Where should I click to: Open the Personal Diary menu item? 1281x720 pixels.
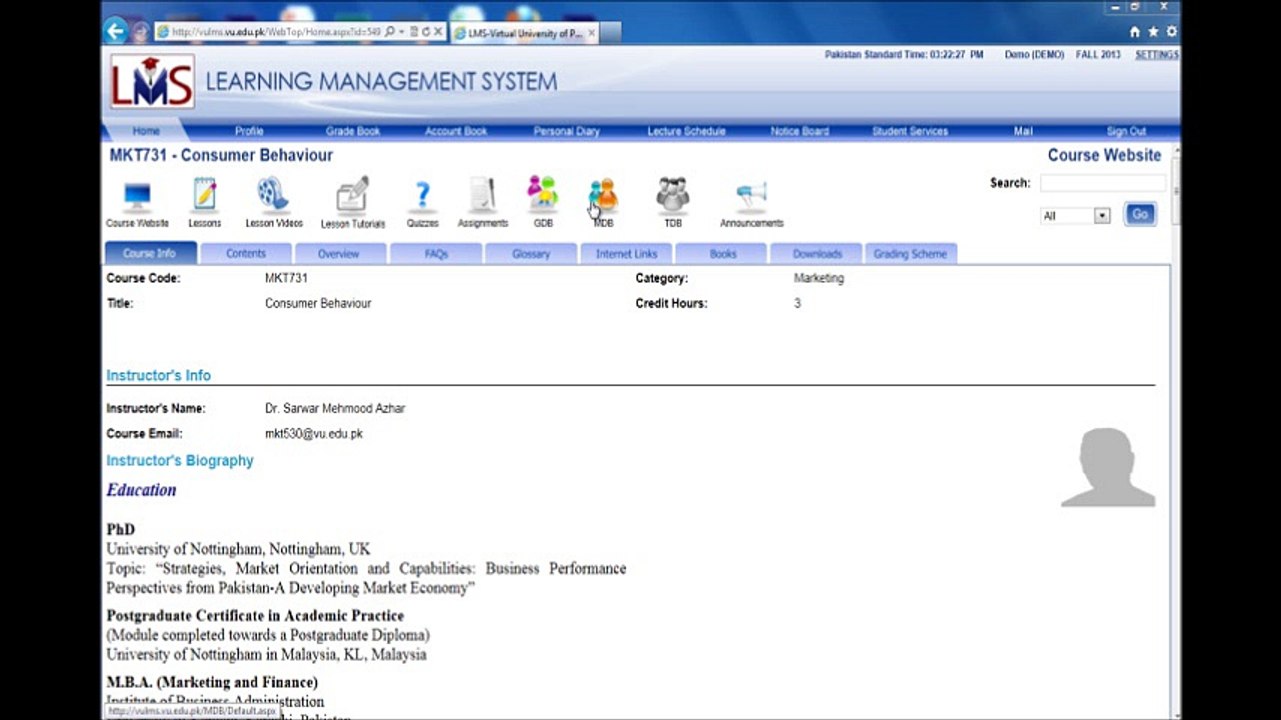pos(566,131)
